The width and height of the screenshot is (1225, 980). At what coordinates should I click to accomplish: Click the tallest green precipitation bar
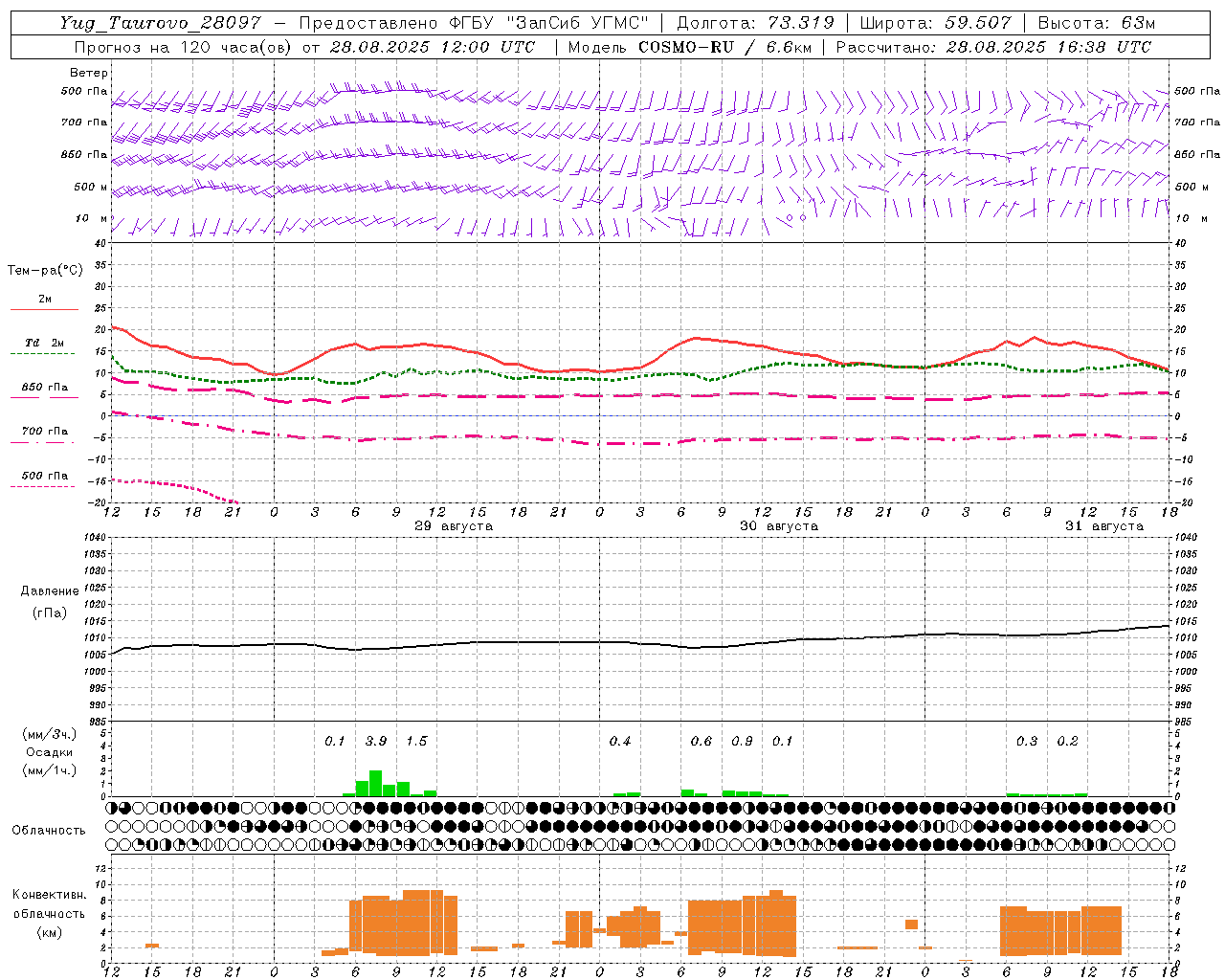click(376, 783)
